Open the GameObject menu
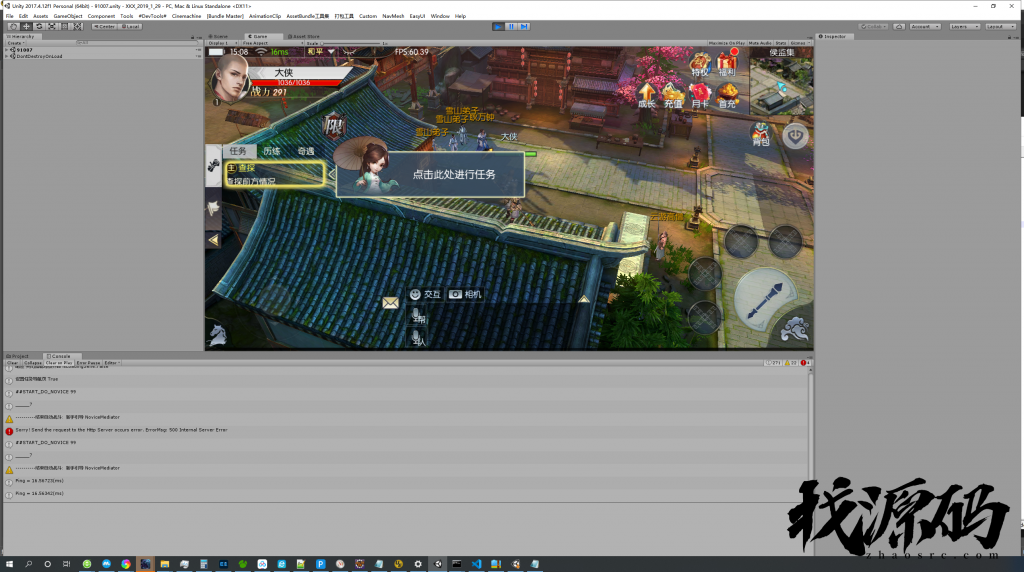Image resolution: width=1024 pixels, height=572 pixels. [68, 16]
